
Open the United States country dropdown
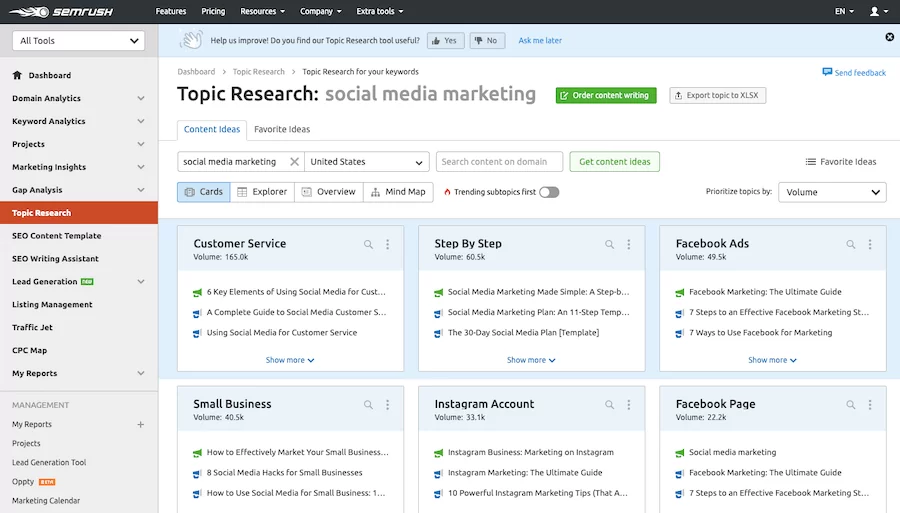(367, 162)
